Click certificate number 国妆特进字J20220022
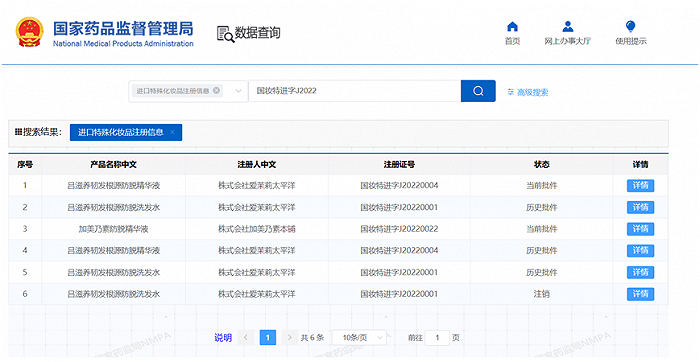Screen dimensions: 700x362 tap(399, 229)
